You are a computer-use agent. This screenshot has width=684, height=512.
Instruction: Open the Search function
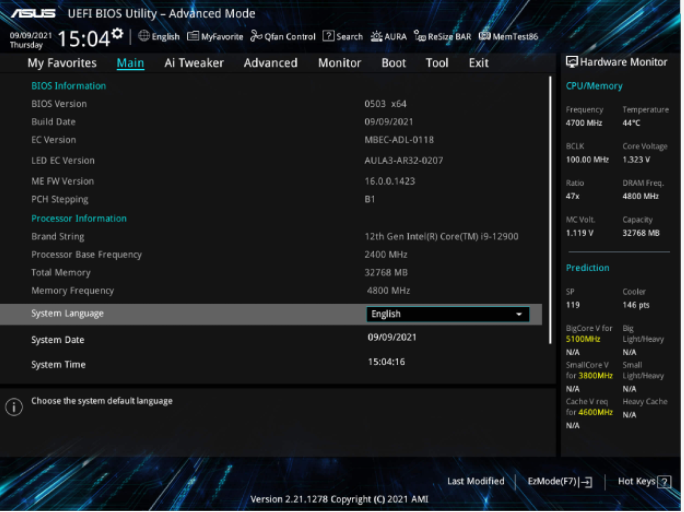click(343, 37)
